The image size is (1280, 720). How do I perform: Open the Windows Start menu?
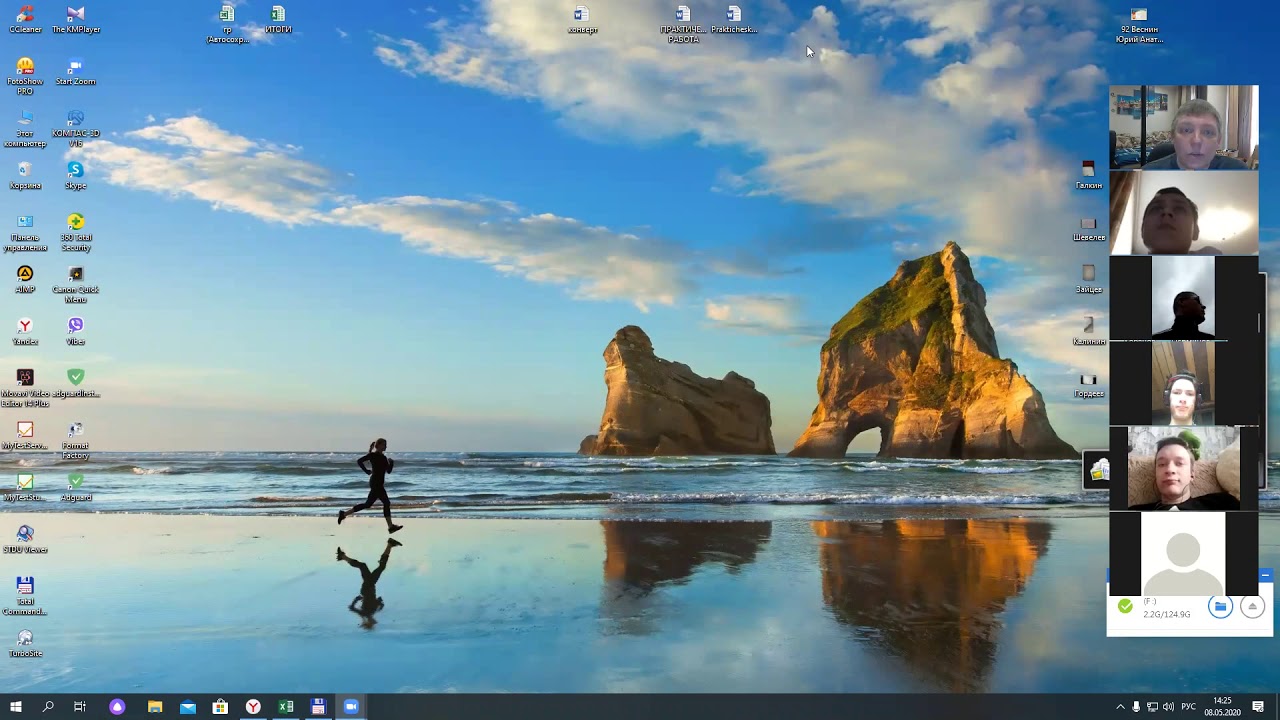15,707
